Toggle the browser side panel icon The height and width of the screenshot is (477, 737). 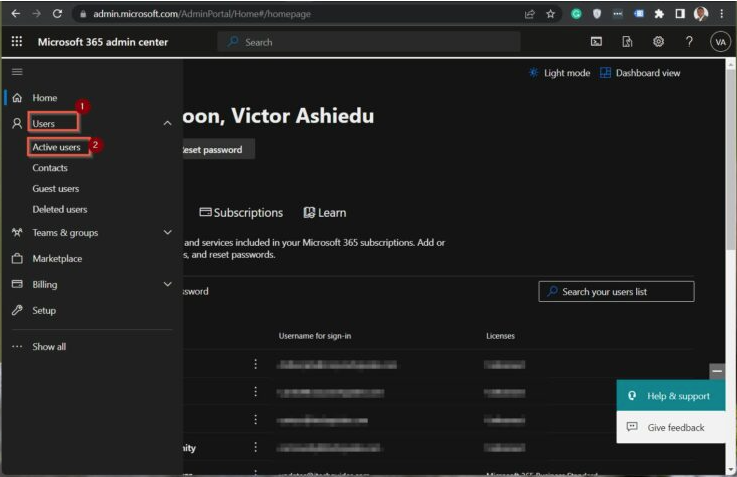(680, 14)
